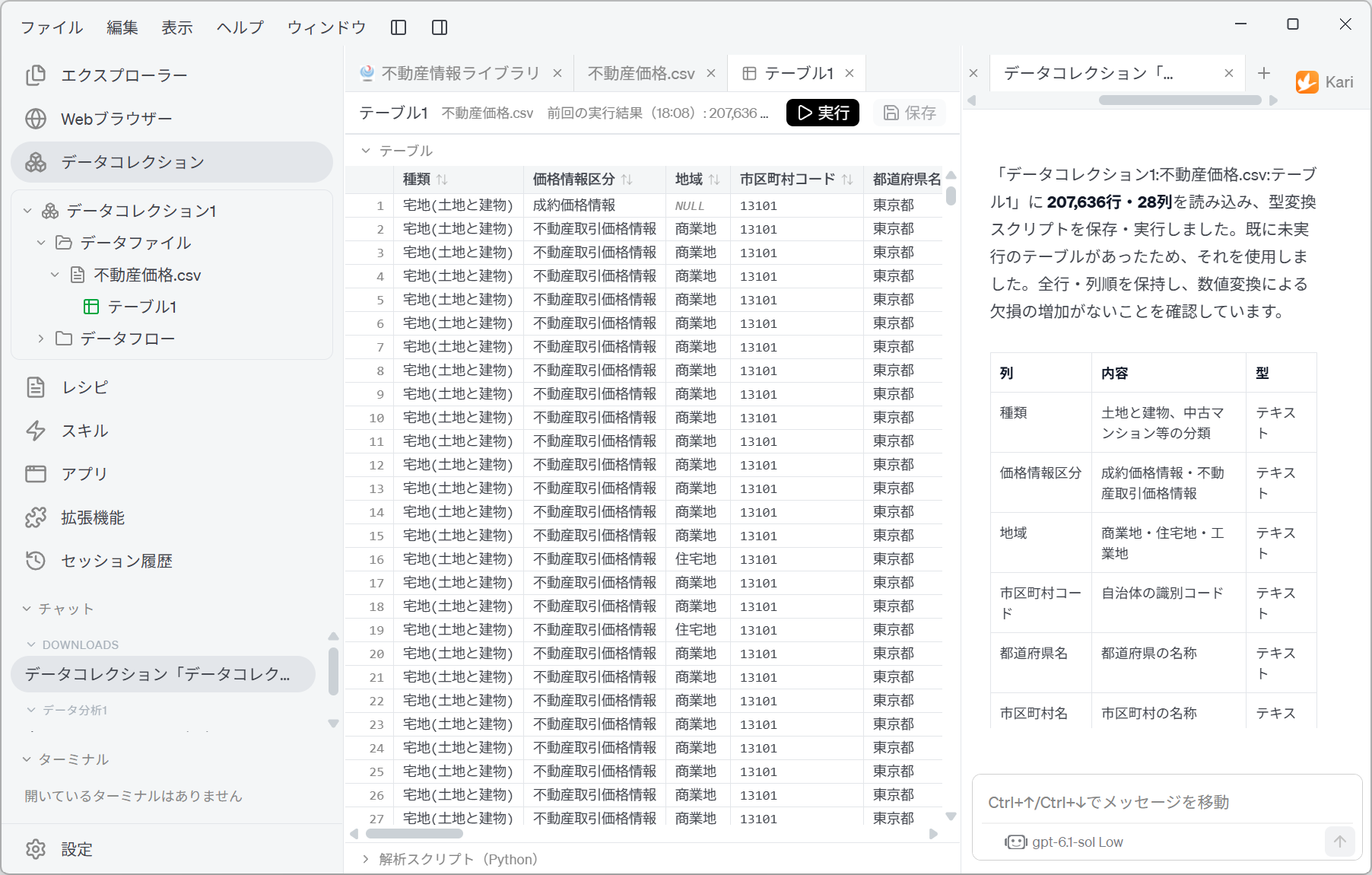Open the アプリ sidebar item
This screenshot has width=1372, height=875.
coord(172,474)
